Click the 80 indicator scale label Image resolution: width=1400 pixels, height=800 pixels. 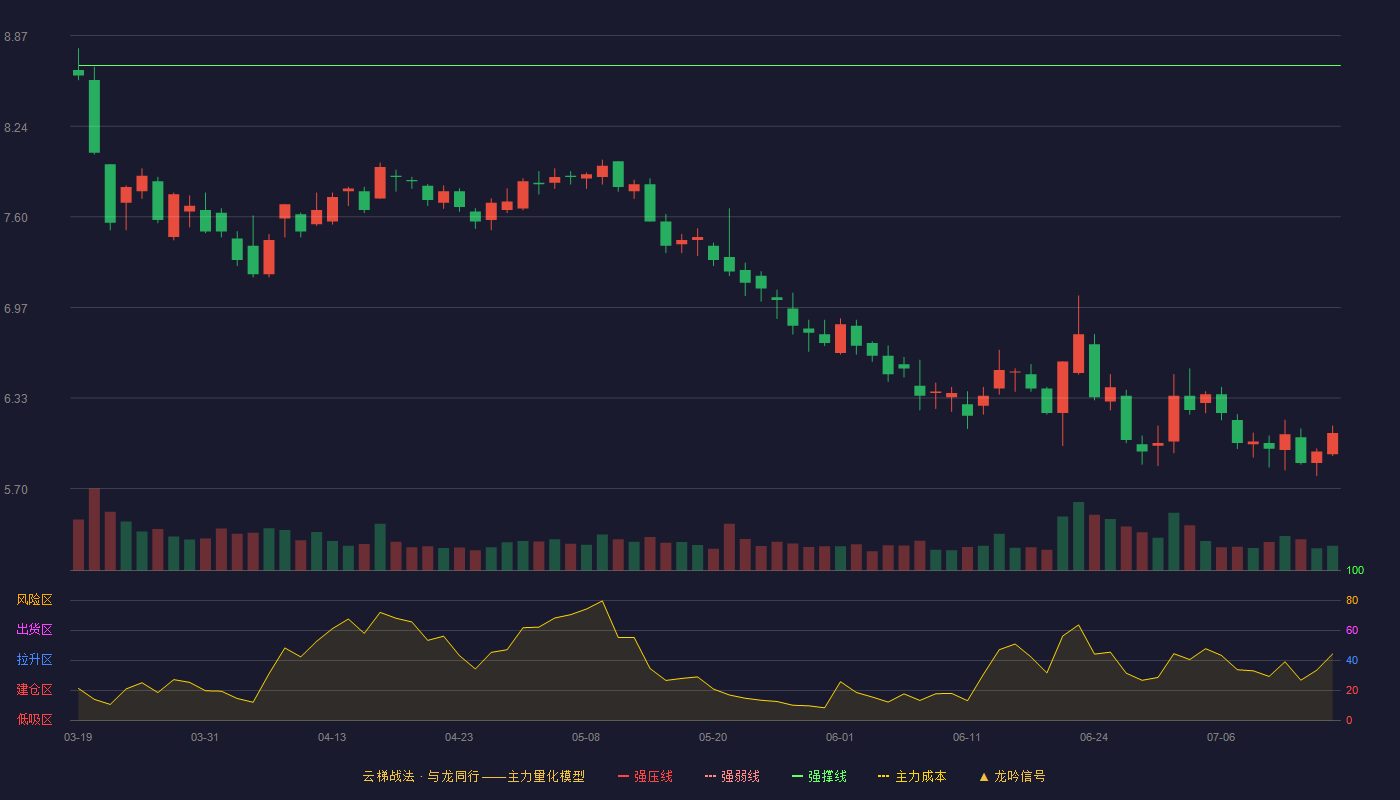coord(1352,600)
